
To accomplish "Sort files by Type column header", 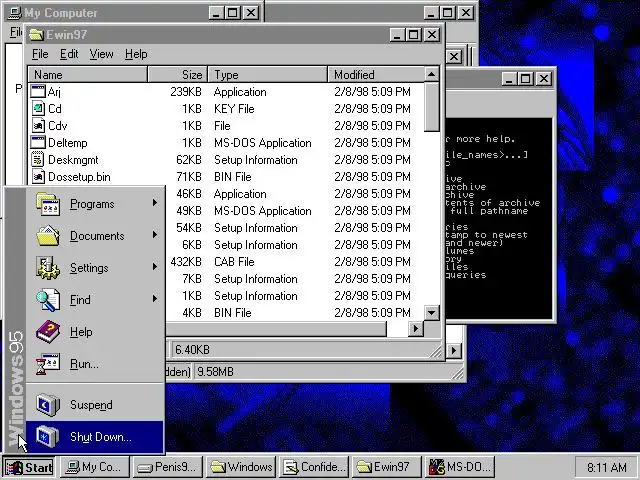I will click(x=268, y=75).
